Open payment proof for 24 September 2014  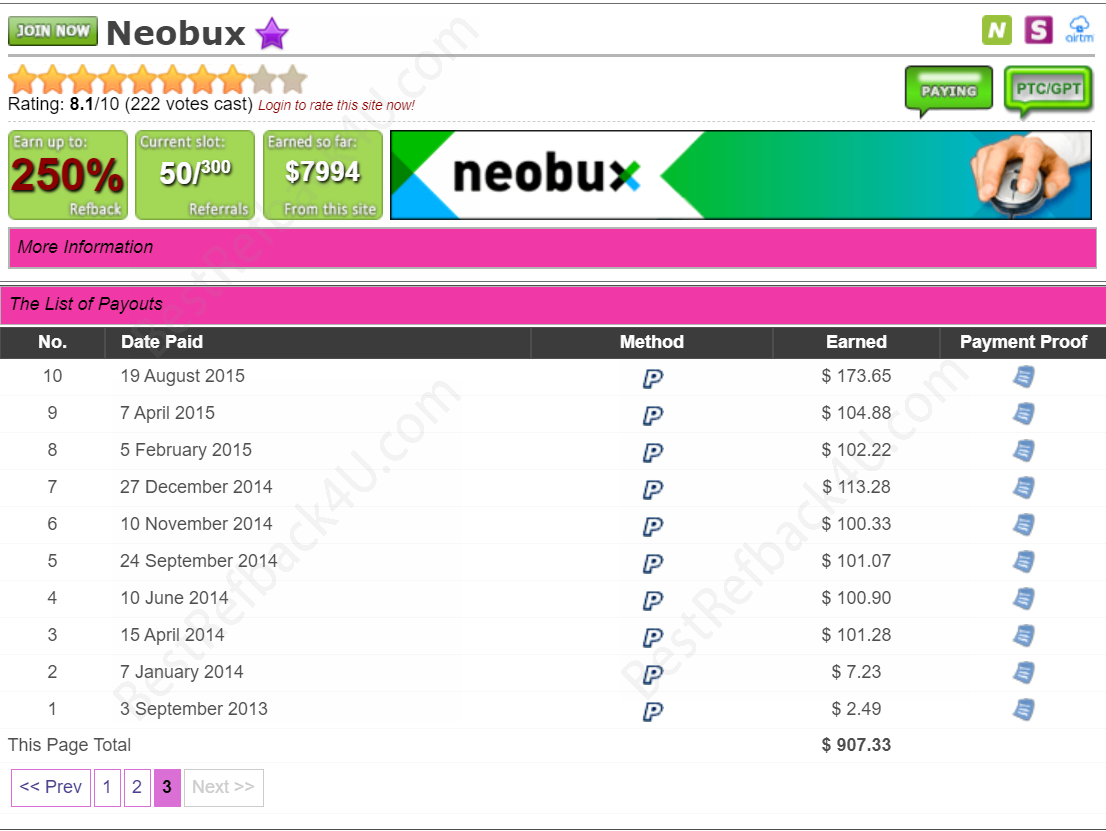pyautogui.click(x=1023, y=562)
